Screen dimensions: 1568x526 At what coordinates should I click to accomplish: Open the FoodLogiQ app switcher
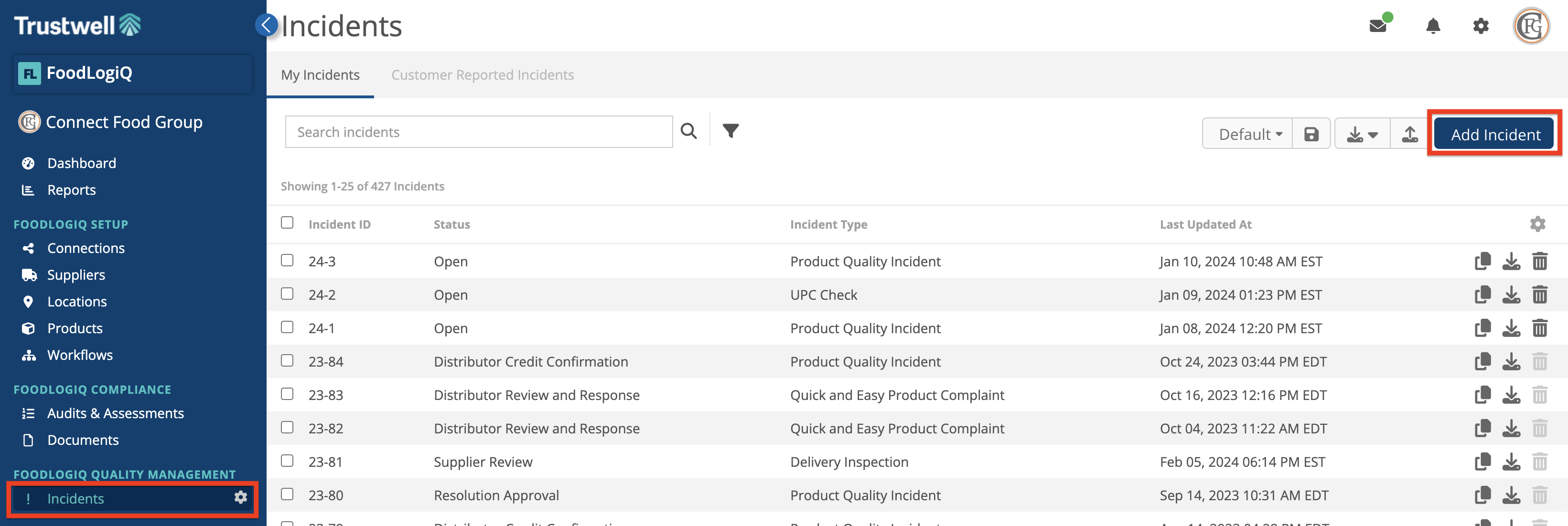(x=133, y=74)
